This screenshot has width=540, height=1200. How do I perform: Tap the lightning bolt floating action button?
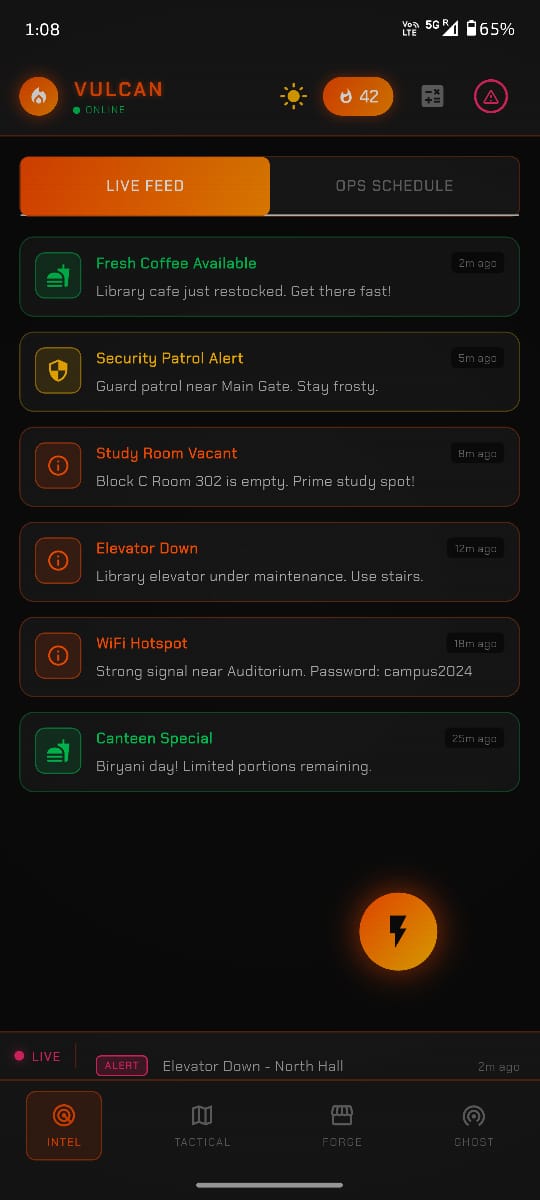[398, 931]
